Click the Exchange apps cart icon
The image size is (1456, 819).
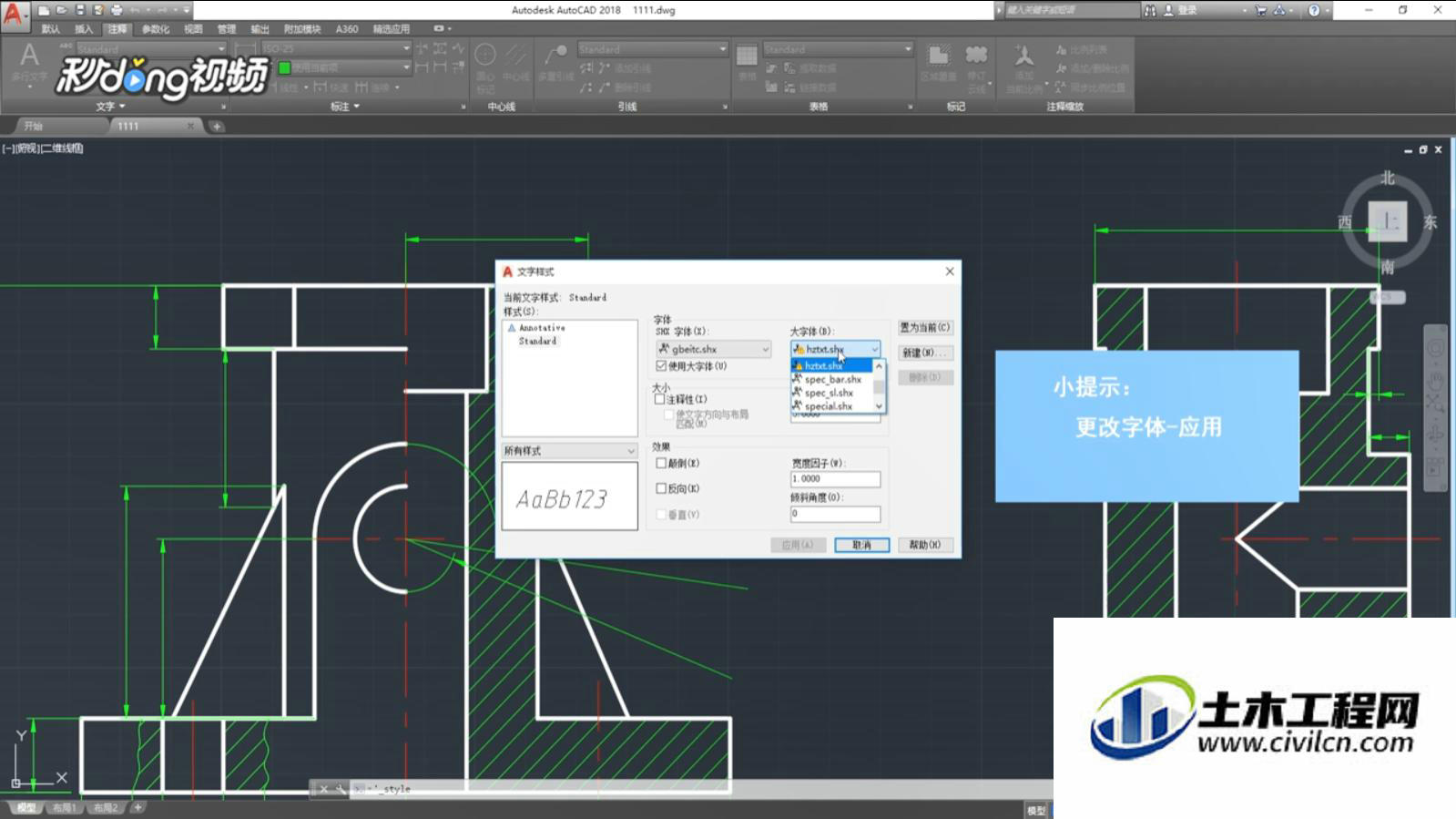point(1261,10)
